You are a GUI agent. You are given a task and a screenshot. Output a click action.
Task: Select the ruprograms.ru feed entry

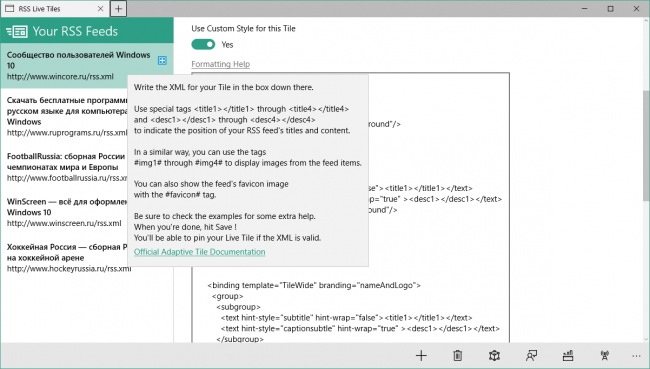64,117
